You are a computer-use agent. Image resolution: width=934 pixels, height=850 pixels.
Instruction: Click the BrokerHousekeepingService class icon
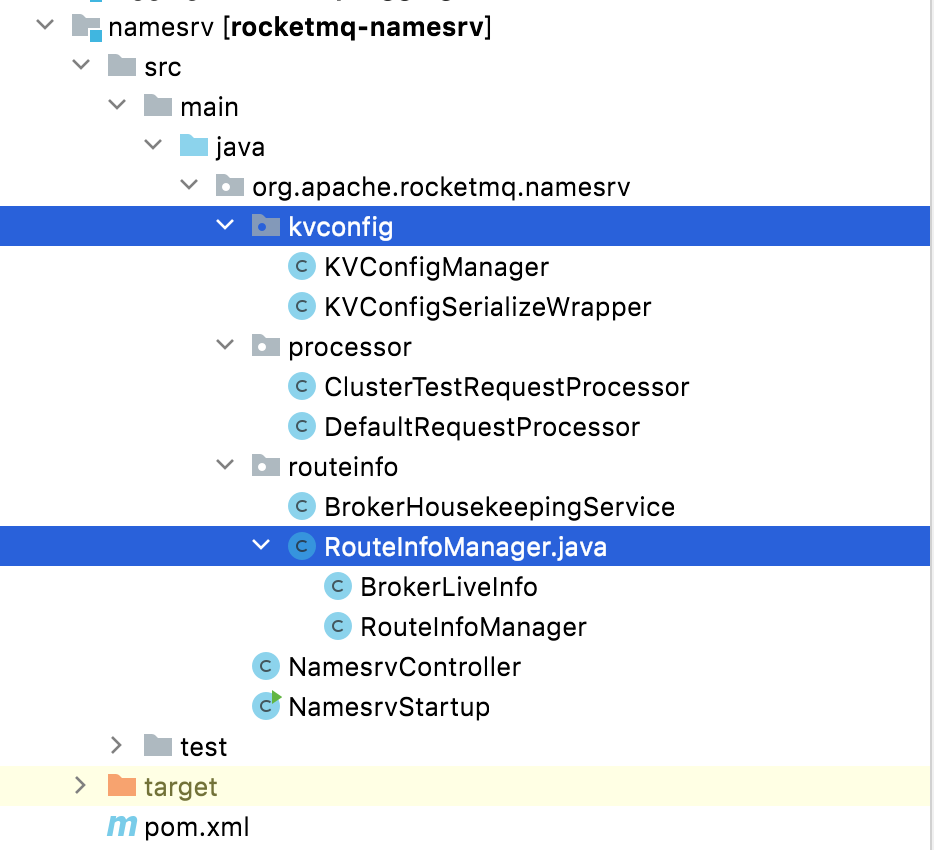point(302,506)
